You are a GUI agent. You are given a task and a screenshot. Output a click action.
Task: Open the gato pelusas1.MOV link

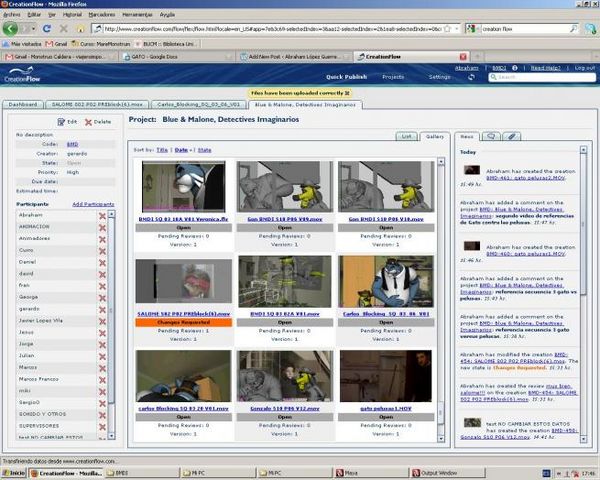[x=386, y=409]
